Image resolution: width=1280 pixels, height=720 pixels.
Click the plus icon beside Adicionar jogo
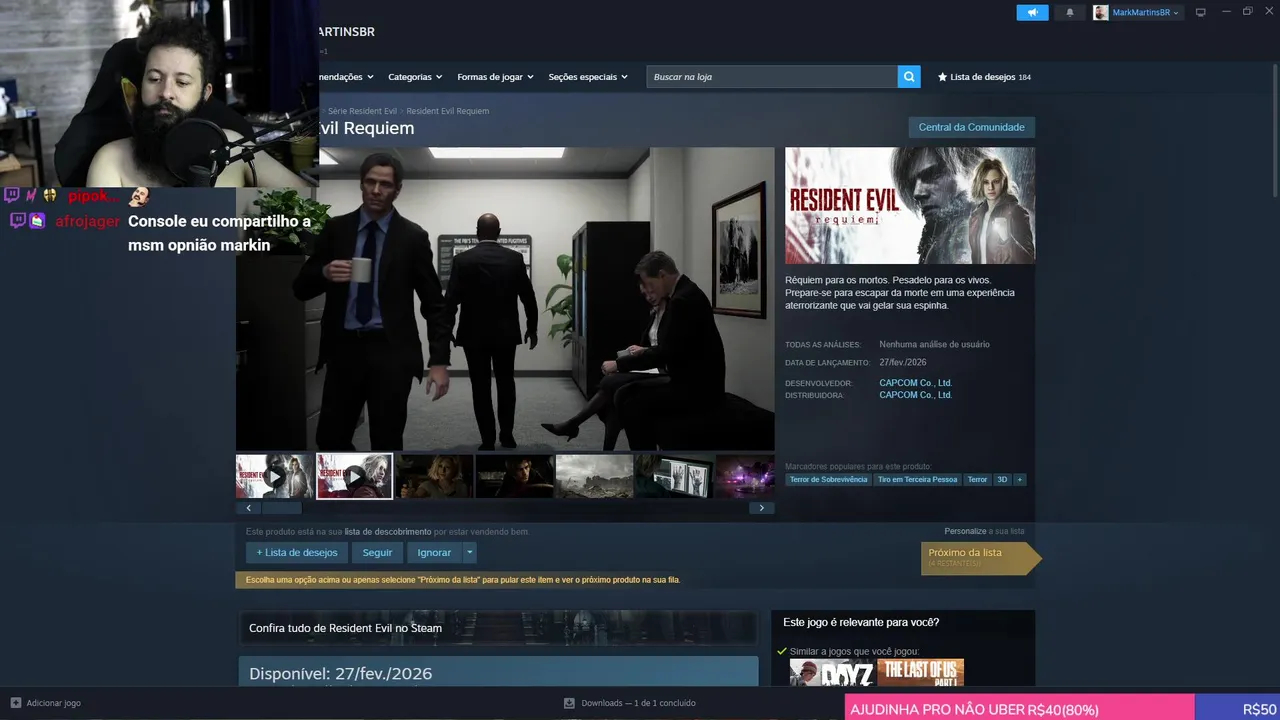(x=15, y=703)
